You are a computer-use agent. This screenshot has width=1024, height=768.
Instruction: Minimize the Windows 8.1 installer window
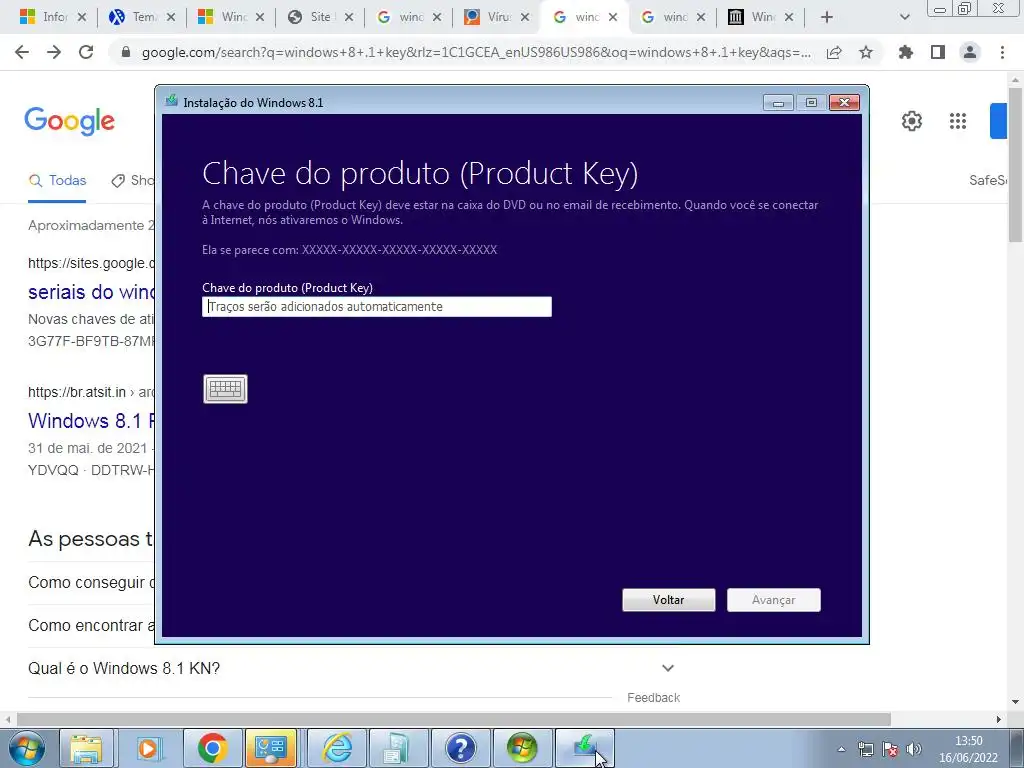coord(778,103)
